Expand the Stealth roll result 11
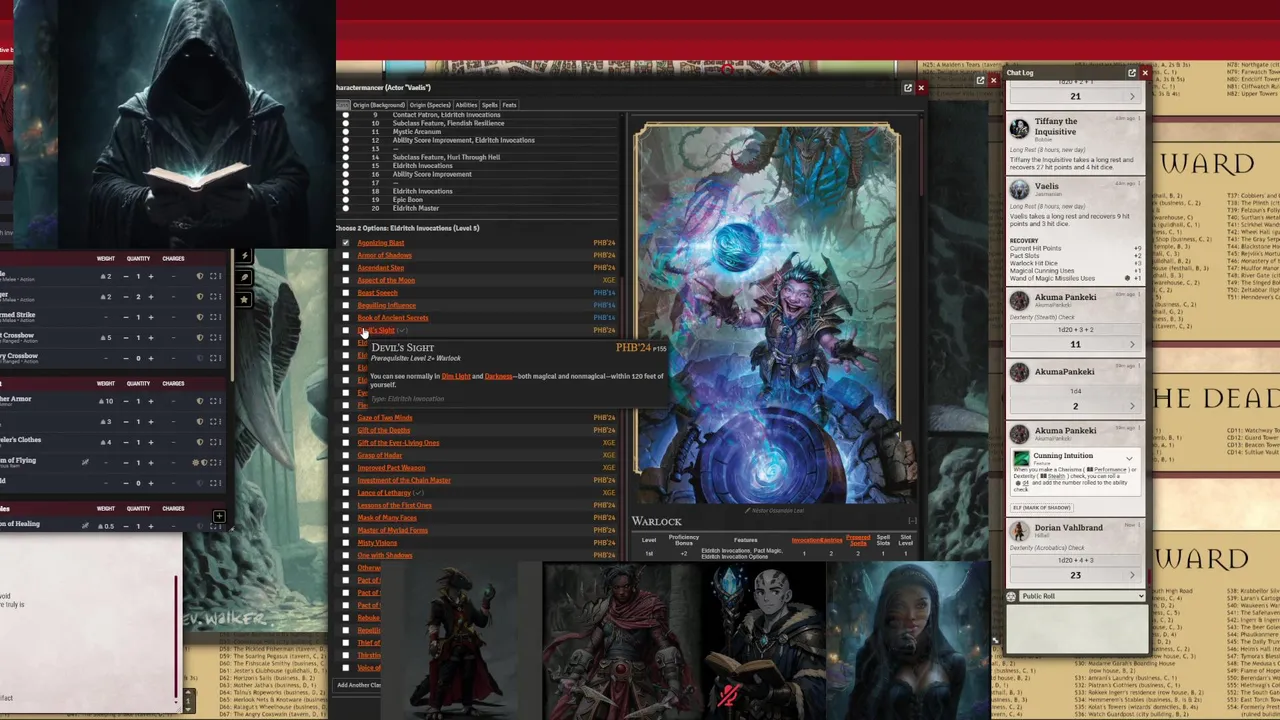The height and width of the screenshot is (720, 1280). click(x=1132, y=344)
